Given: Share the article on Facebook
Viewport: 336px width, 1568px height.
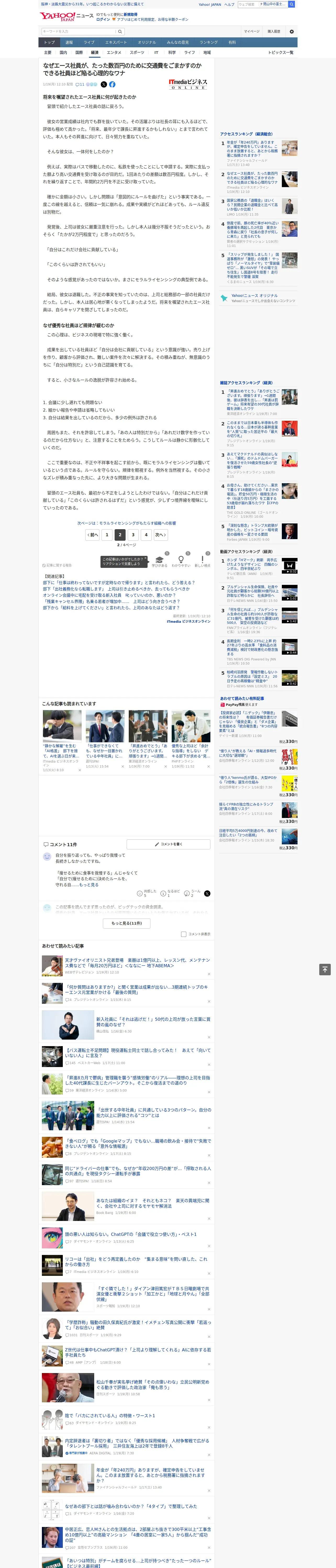Looking at the screenshot, I should tap(112, 85).
